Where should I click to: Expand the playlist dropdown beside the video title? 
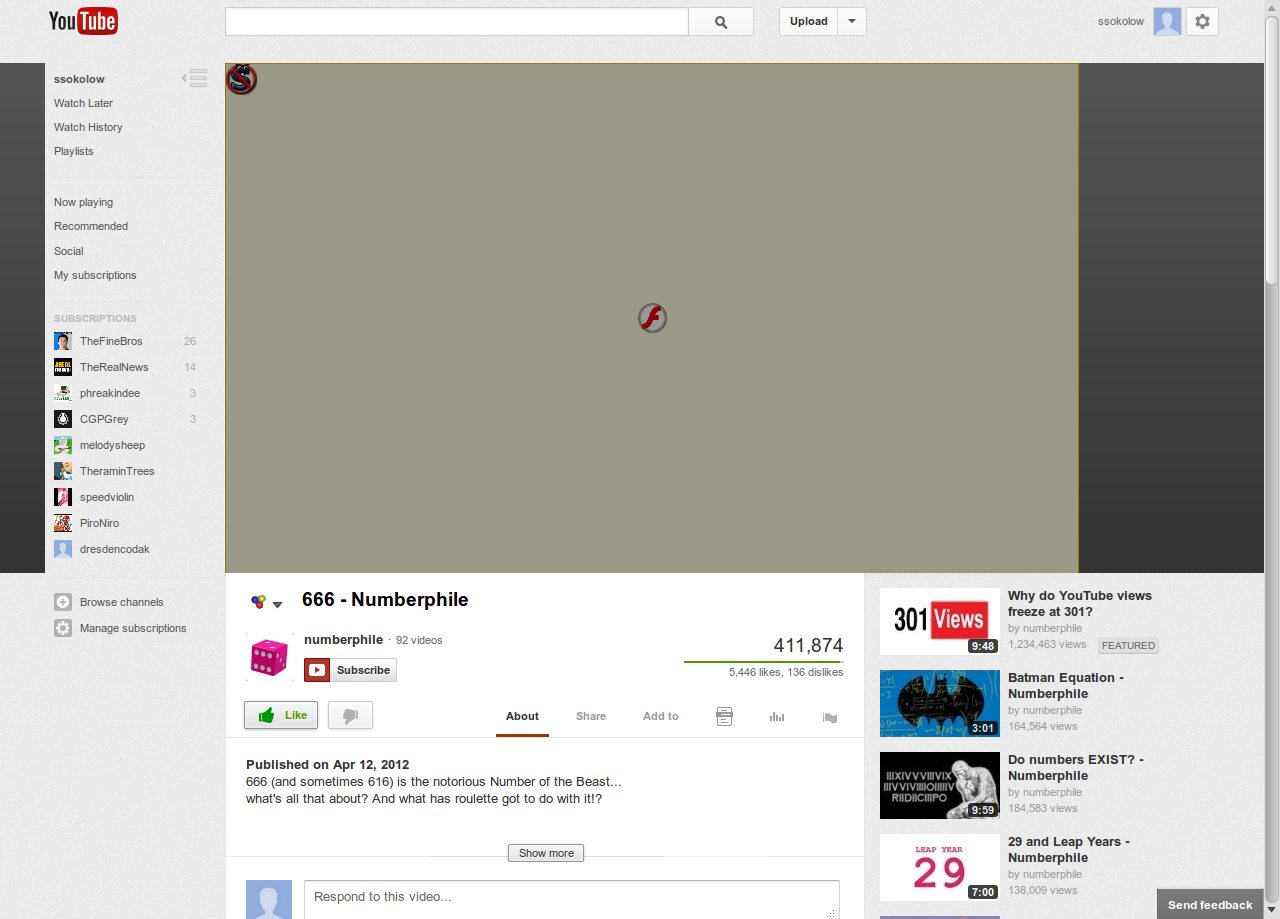tap(278, 601)
